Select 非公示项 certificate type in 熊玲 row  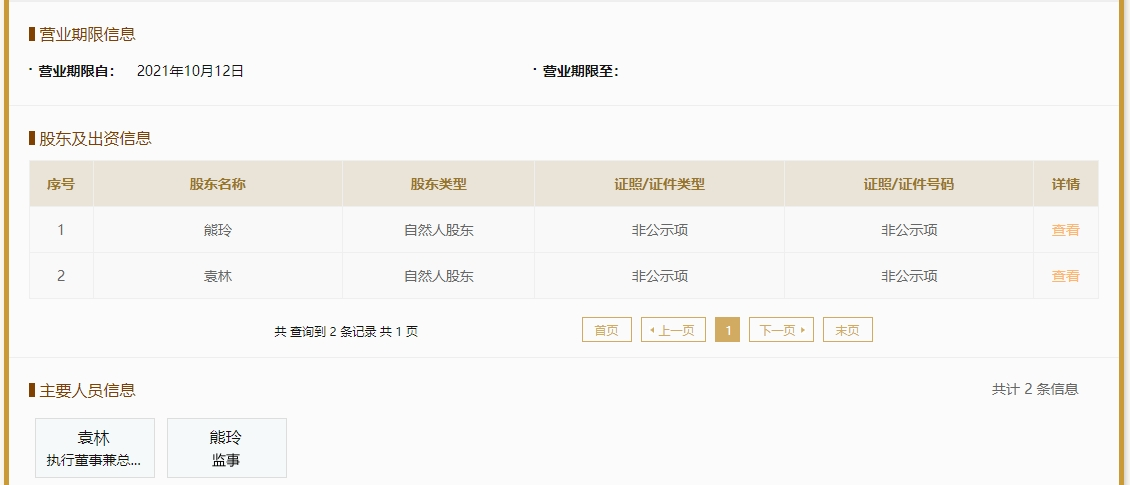659,231
